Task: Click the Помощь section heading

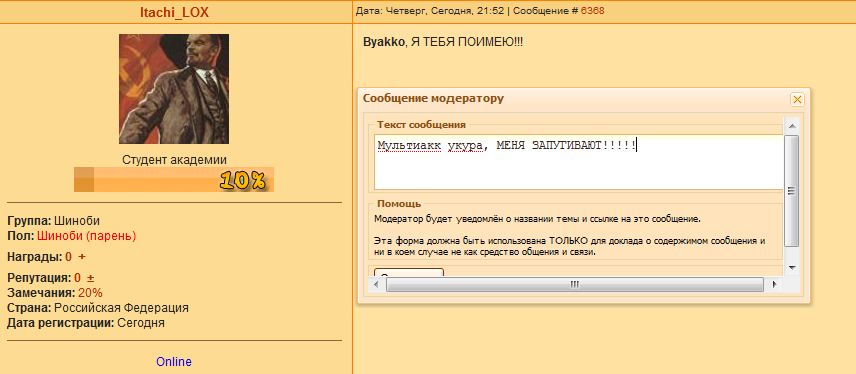Action: pos(399,204)
